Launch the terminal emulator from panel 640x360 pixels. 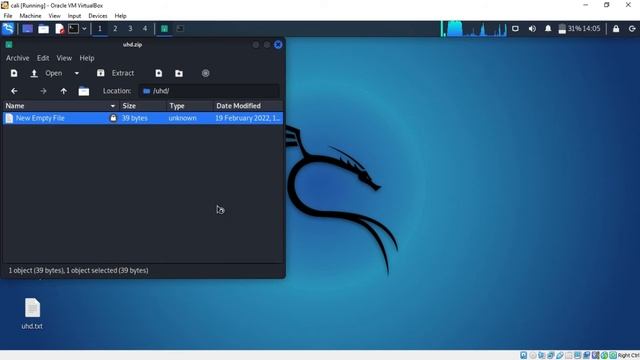[x=73, y=29]
